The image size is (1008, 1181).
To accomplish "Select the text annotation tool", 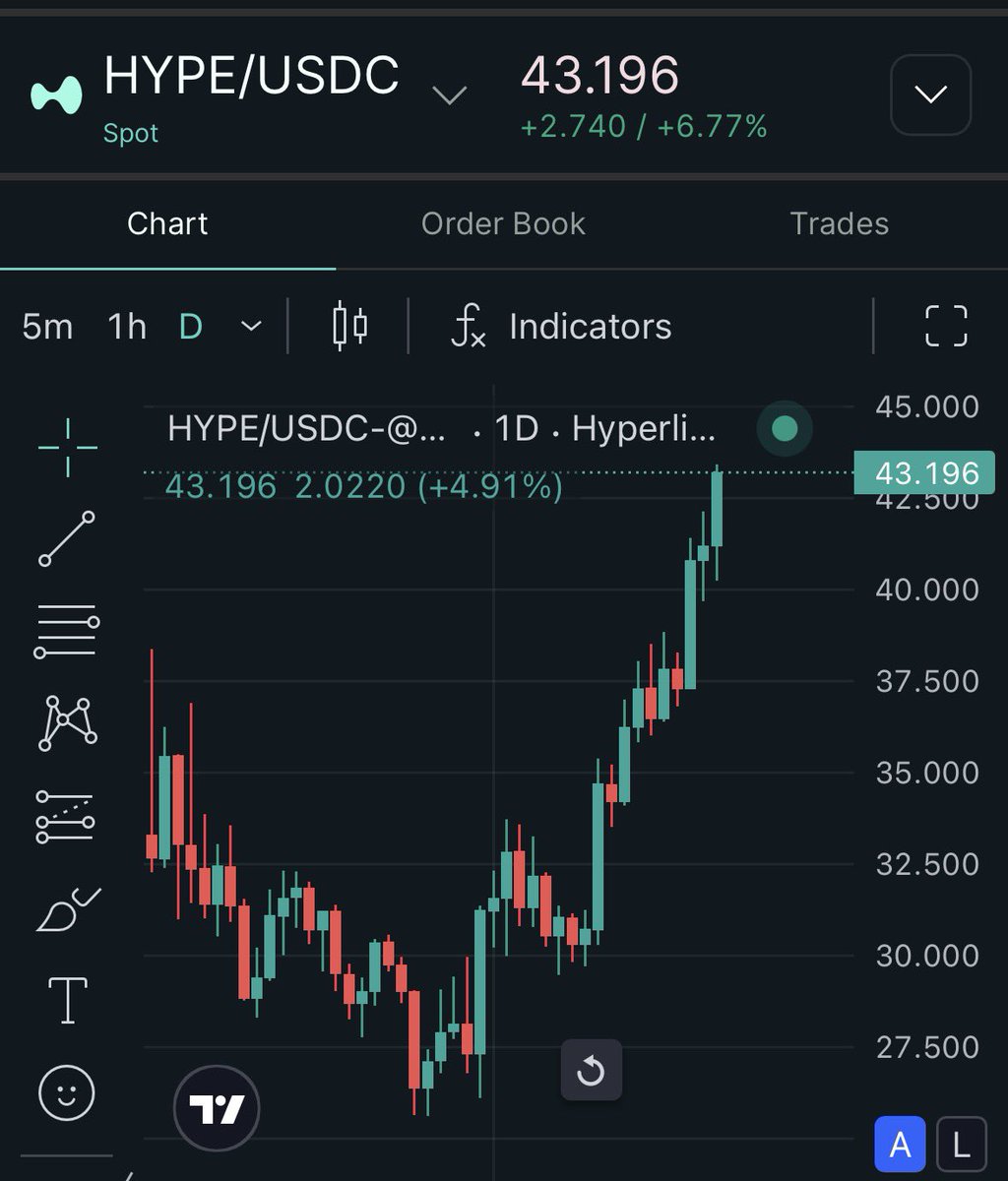I will (x=67, y=1000).
